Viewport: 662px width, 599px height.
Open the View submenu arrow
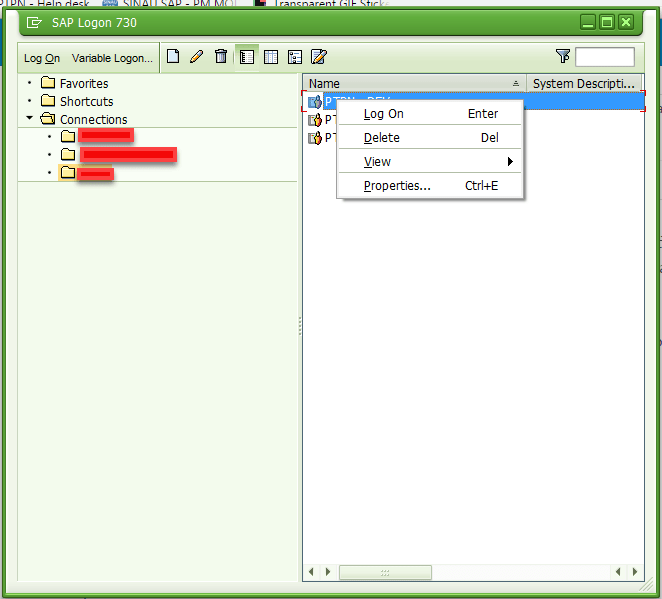510,162
